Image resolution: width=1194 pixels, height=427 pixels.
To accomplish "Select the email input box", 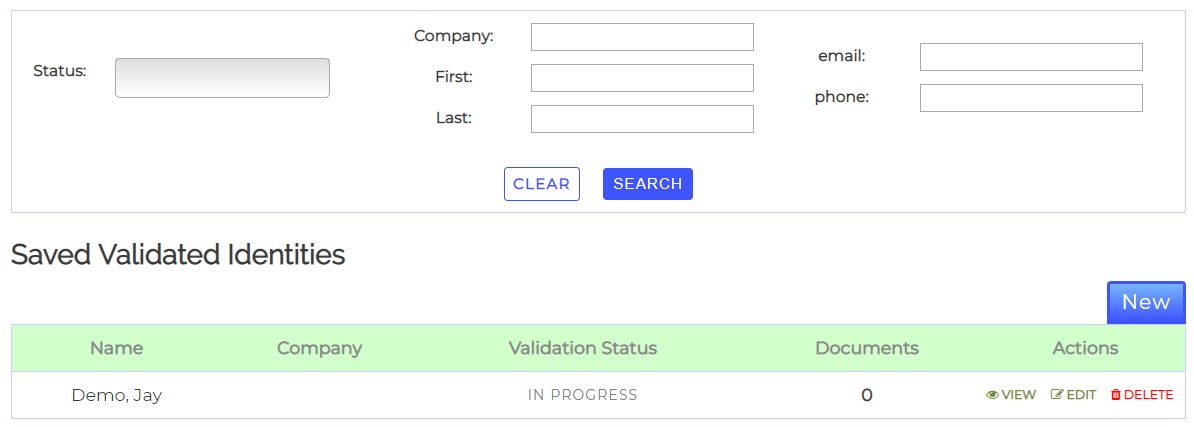I will [x=1030, y=57].
